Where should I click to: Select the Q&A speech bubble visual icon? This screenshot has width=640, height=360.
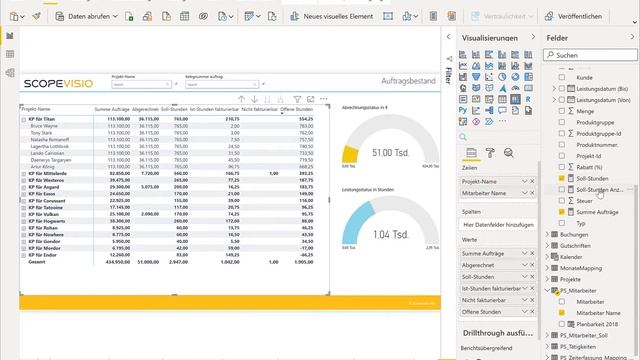point(502,110)
